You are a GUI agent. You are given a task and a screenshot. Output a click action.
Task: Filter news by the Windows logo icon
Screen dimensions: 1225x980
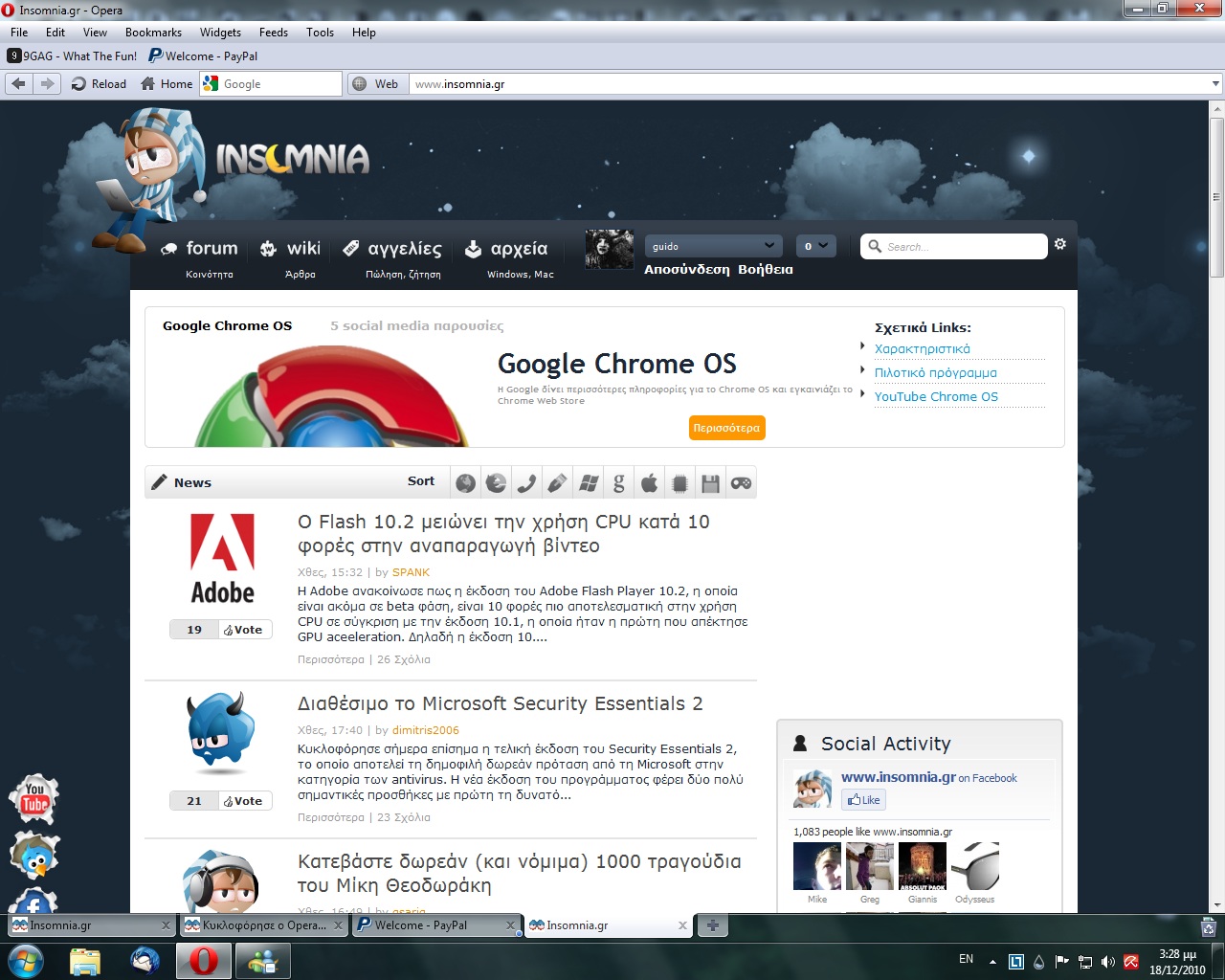point(589,483)
